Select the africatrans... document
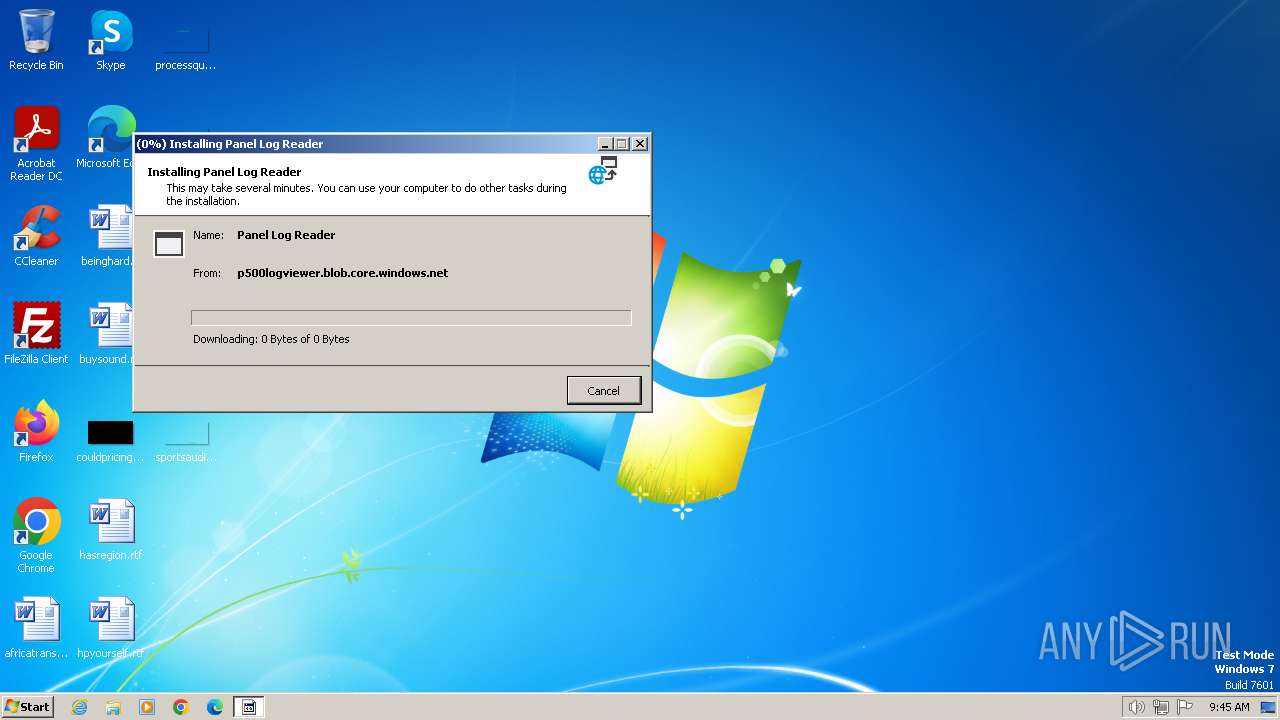The height and width of the screenshot is (720, 1280). tap(36, 628)
